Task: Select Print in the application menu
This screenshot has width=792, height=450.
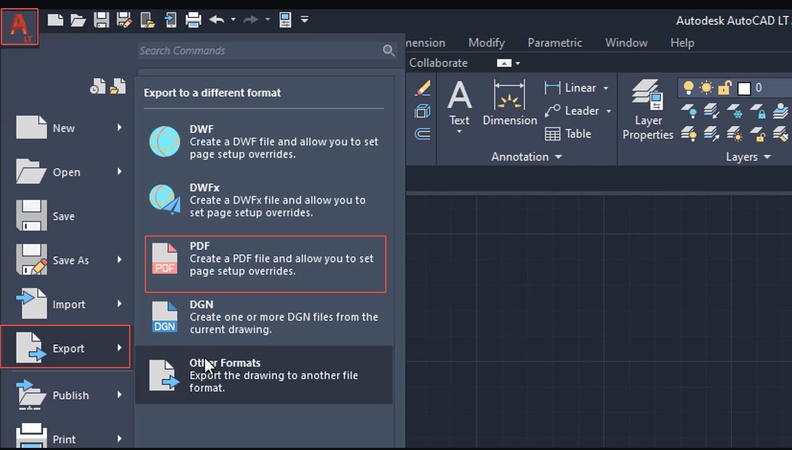Action: click(66, 438)
